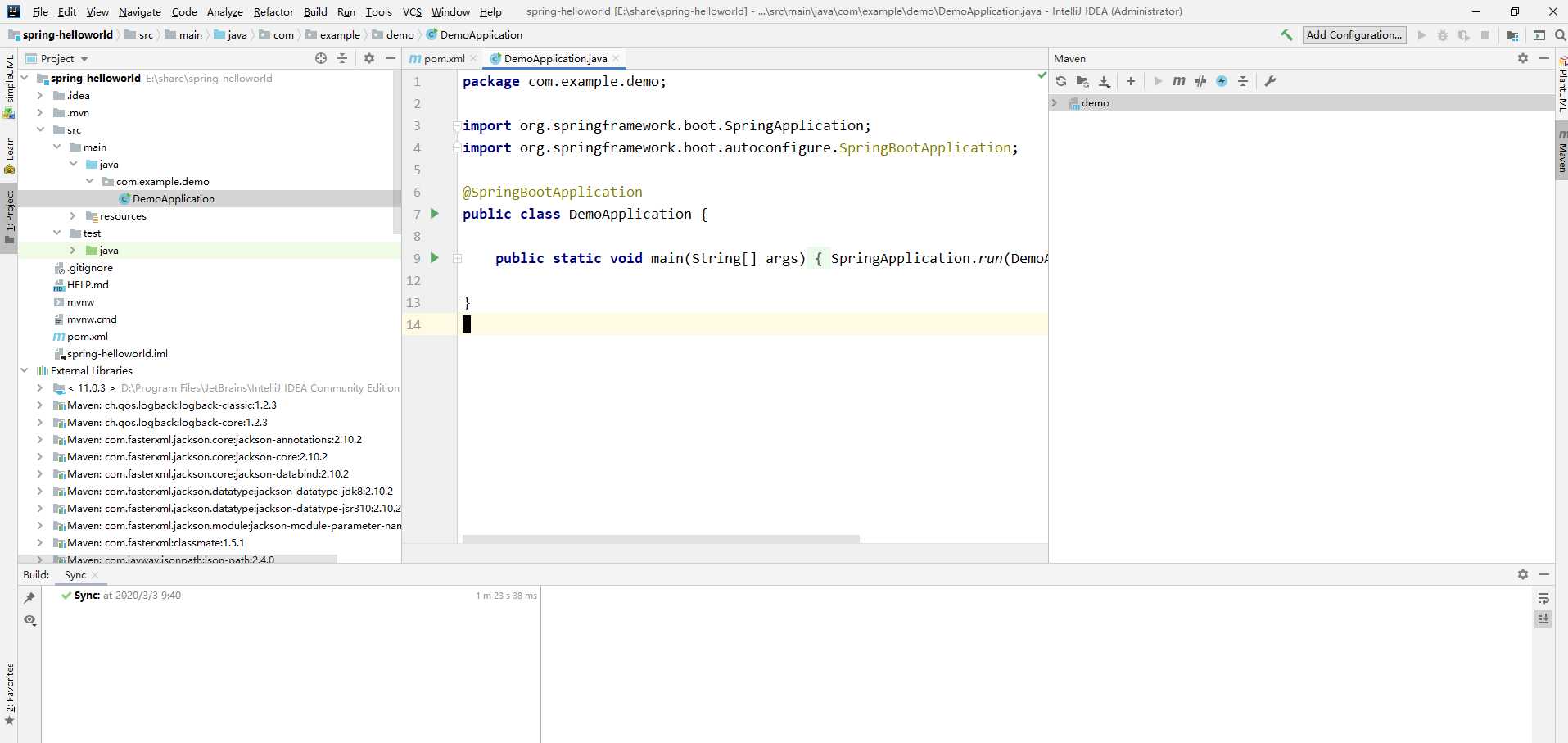Collapse the src folder
Screen dimensions: 1568x743
[39, 130]
